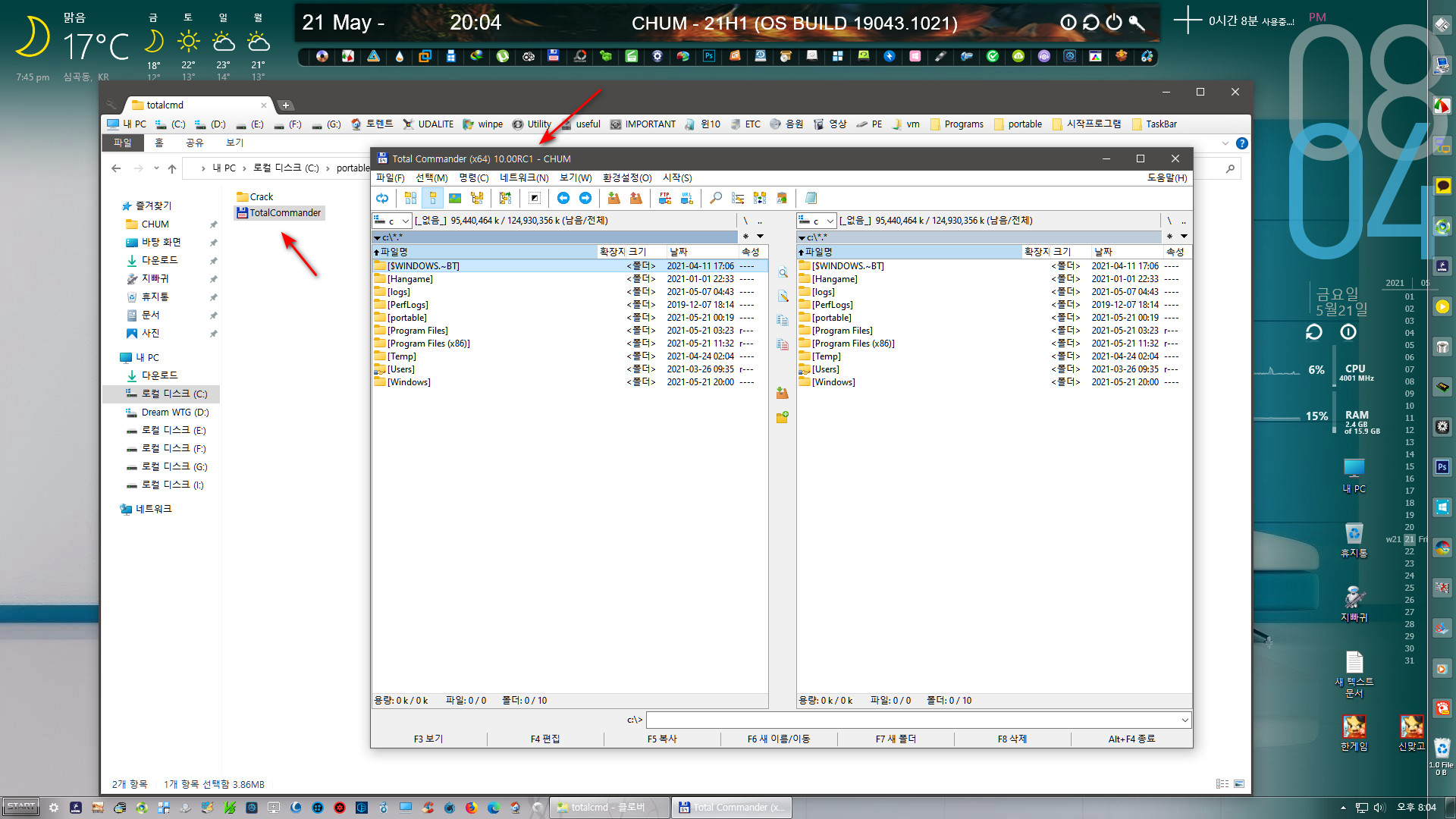Viewport: 1456px width, 819px height.
Task: Open the 명령(C) menu
Action: 473,178
